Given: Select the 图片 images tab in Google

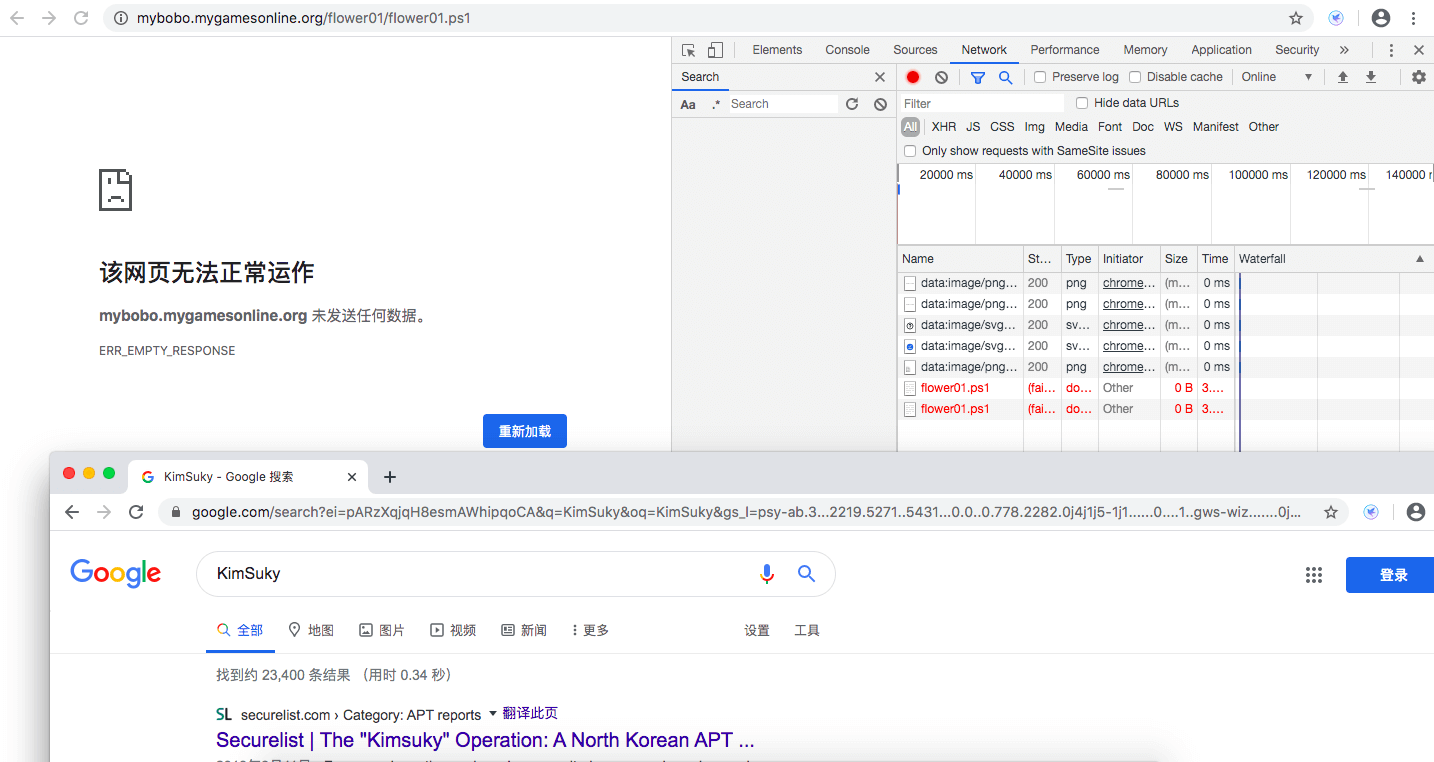Looking at the screenshot, I should 382,630.
